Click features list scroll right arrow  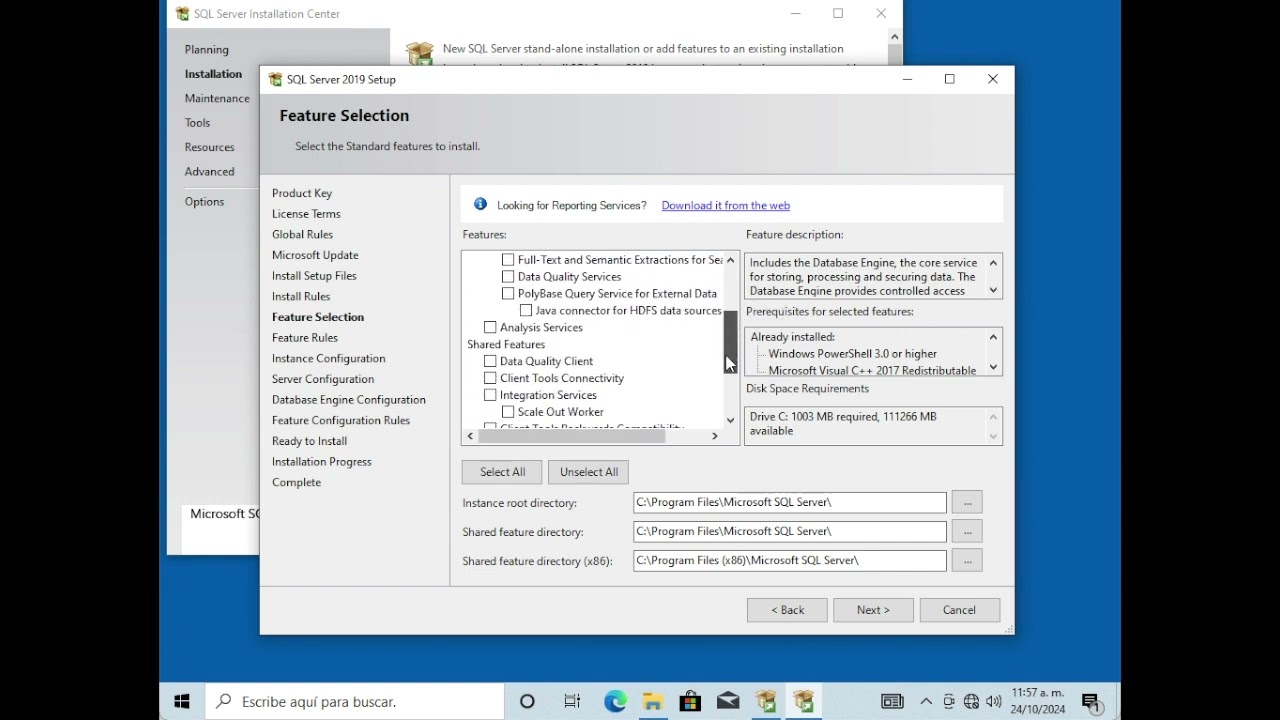click(x=715, y=436)
